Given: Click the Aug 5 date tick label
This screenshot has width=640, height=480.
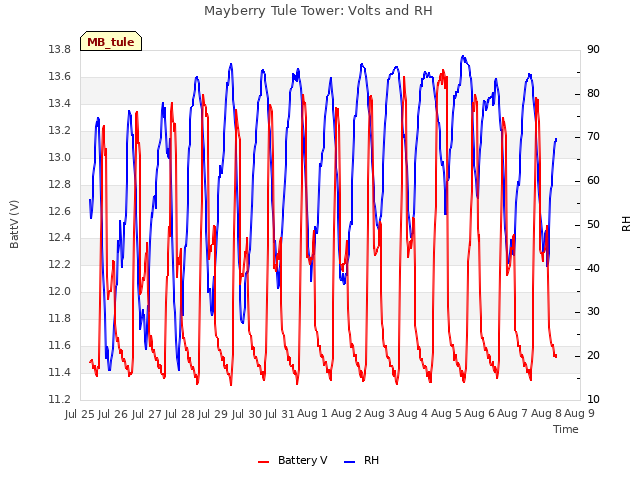Looking at the screenshot, I should click(446, 413).
